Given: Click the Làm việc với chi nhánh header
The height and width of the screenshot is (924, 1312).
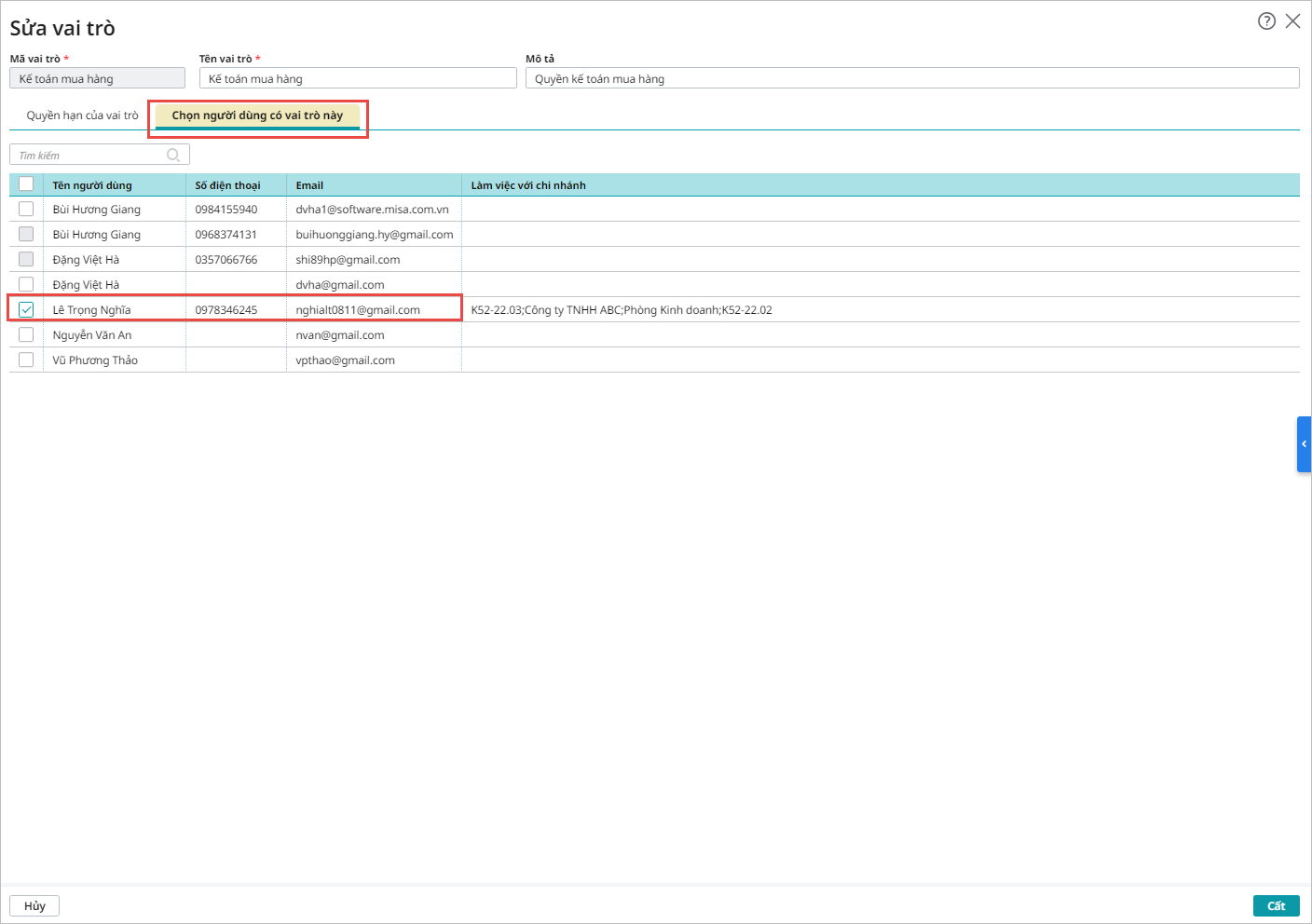Looking at the screenshot, I should (528, 185).
